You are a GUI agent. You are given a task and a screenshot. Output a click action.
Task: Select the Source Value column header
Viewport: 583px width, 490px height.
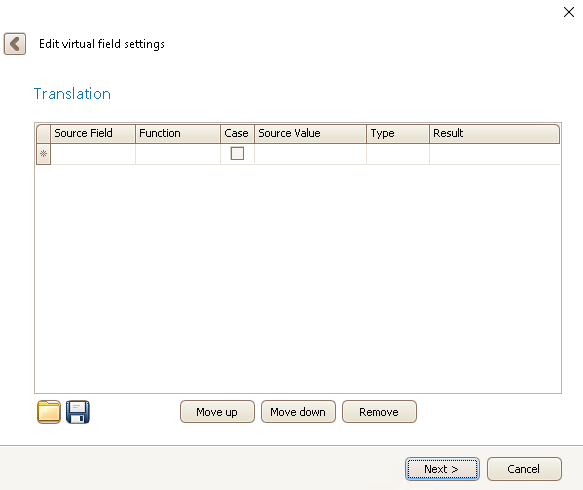coord(310,133)
